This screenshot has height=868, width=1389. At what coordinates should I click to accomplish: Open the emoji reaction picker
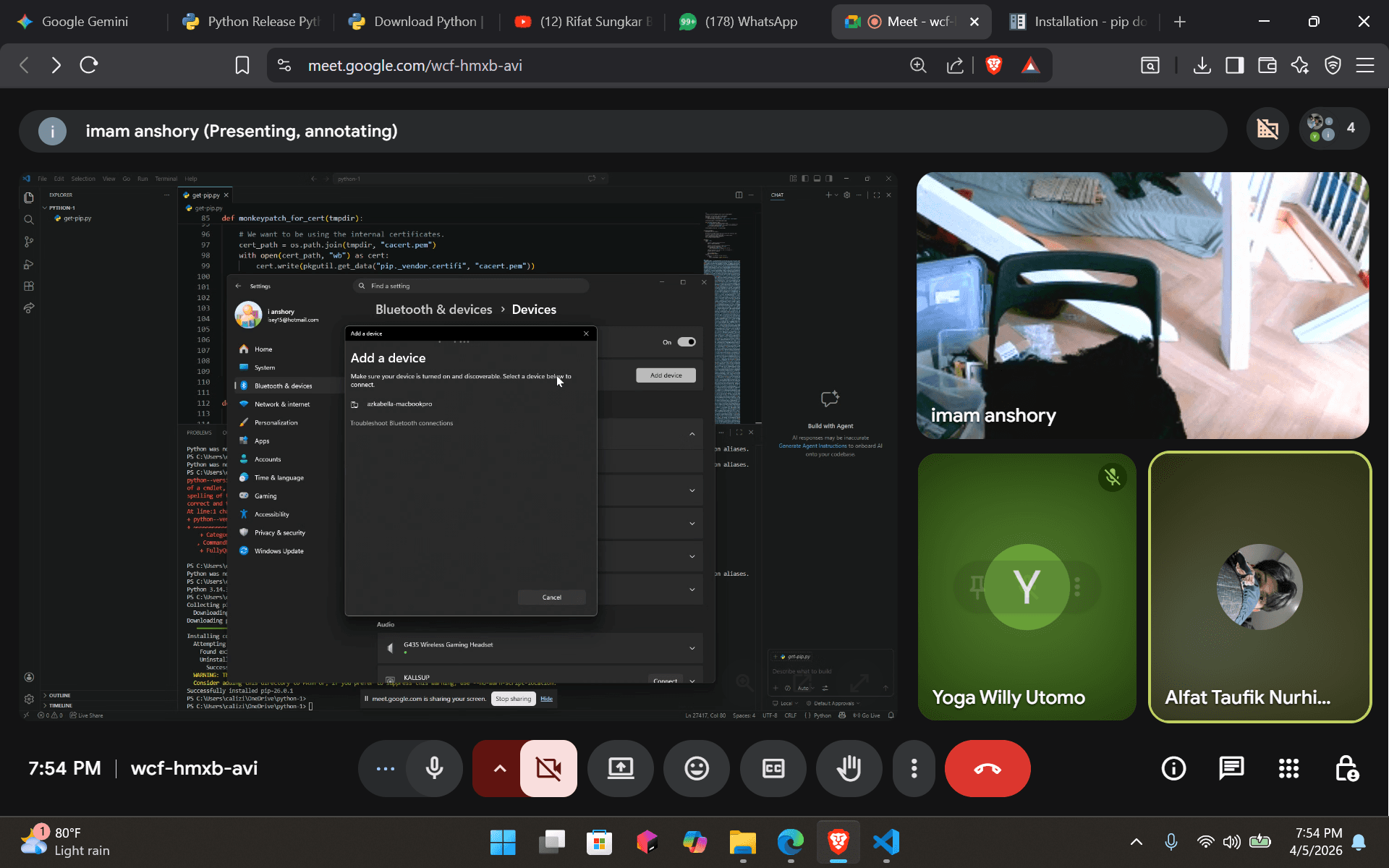(x=697, y=768)
